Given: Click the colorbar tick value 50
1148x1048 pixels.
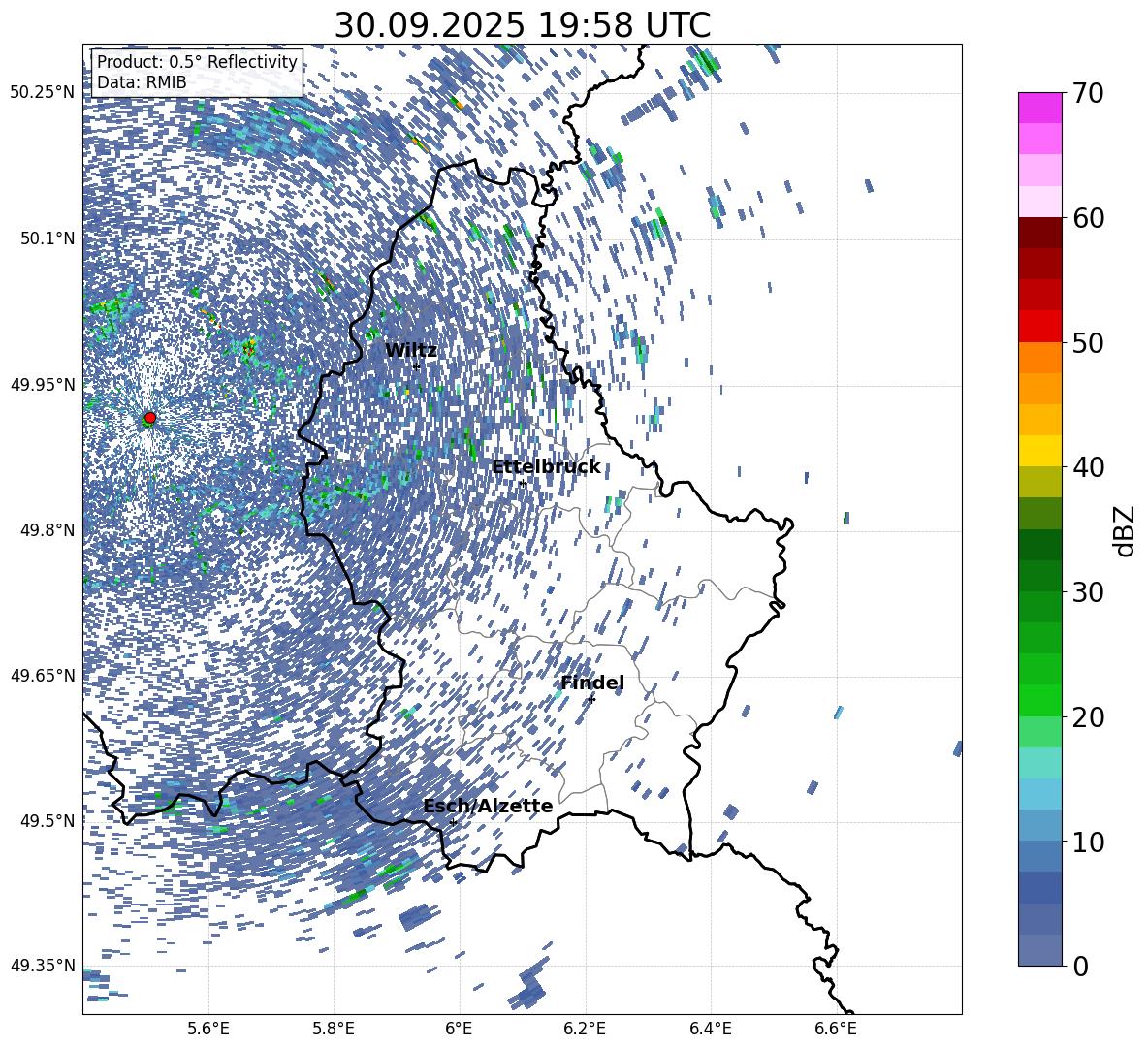Looking at the screenshot, I should (x=1088, y=342).
